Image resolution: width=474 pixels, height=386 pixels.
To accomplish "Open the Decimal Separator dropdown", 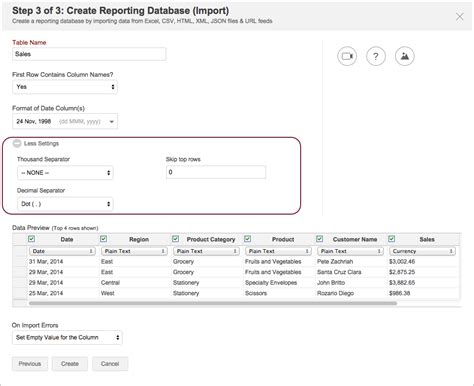I will pos(65,204).
